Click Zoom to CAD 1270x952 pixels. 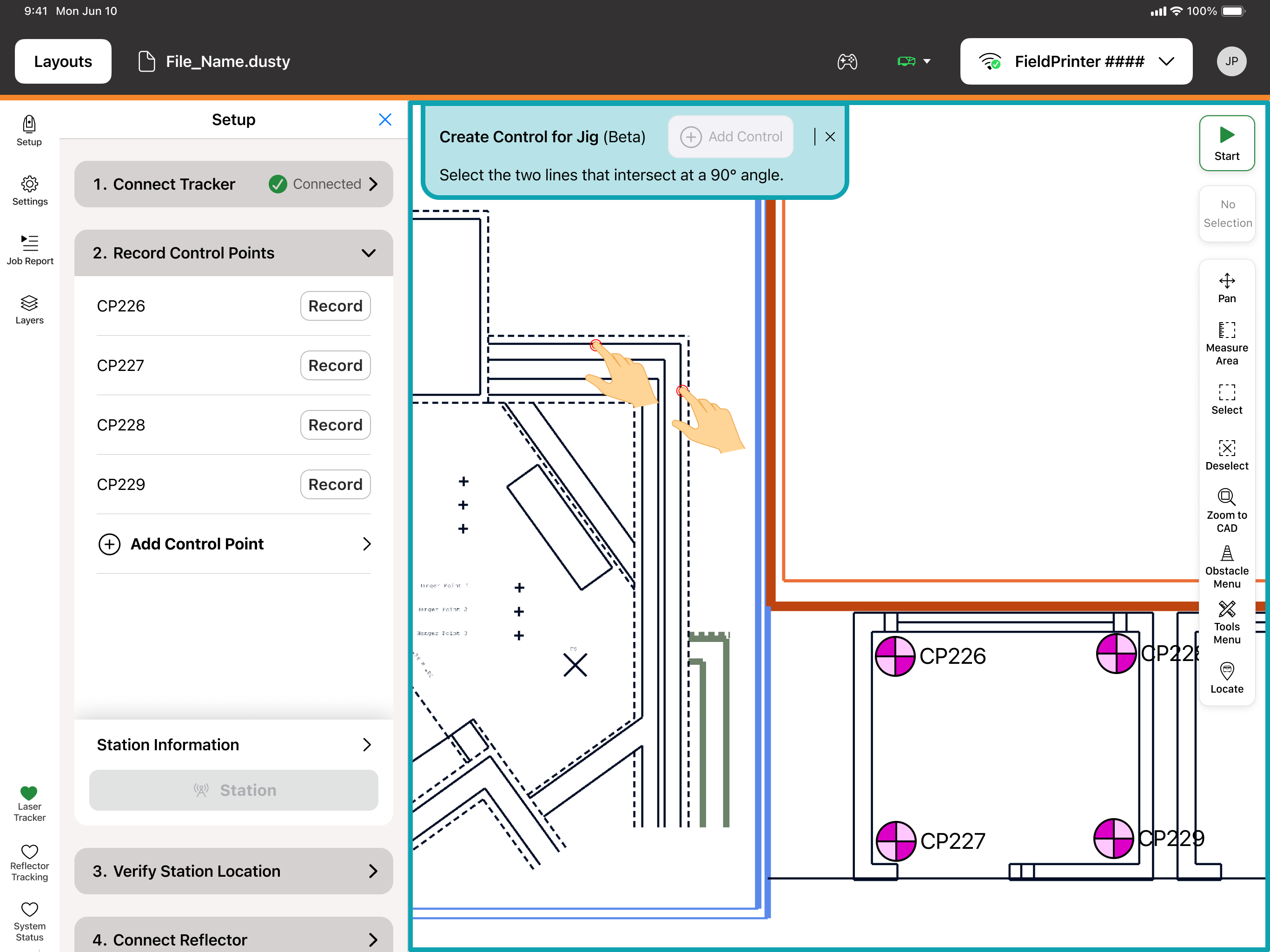point(1226,510)
